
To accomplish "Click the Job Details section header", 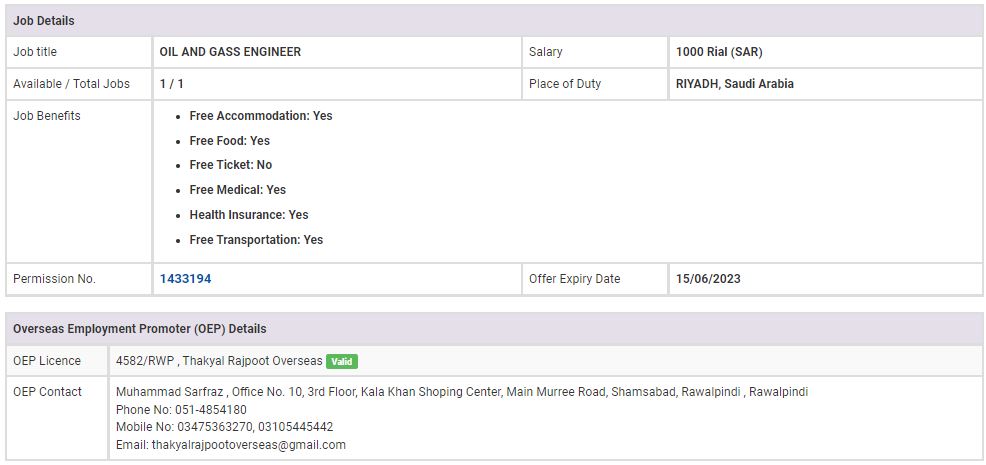I will click(x=44, y=21).
